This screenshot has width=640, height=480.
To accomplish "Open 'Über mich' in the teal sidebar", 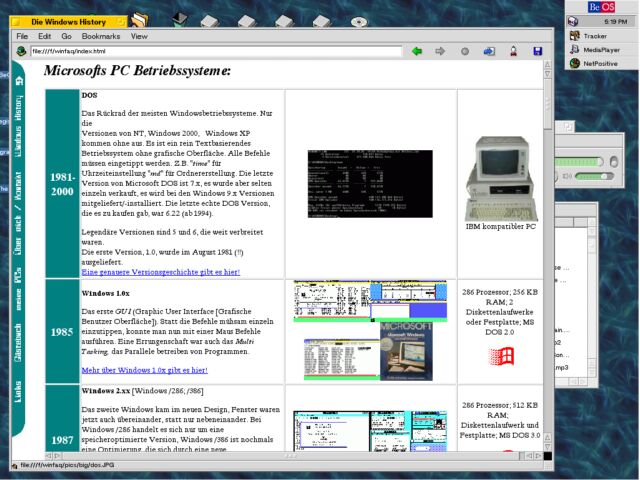I will (x=18, y=238).
